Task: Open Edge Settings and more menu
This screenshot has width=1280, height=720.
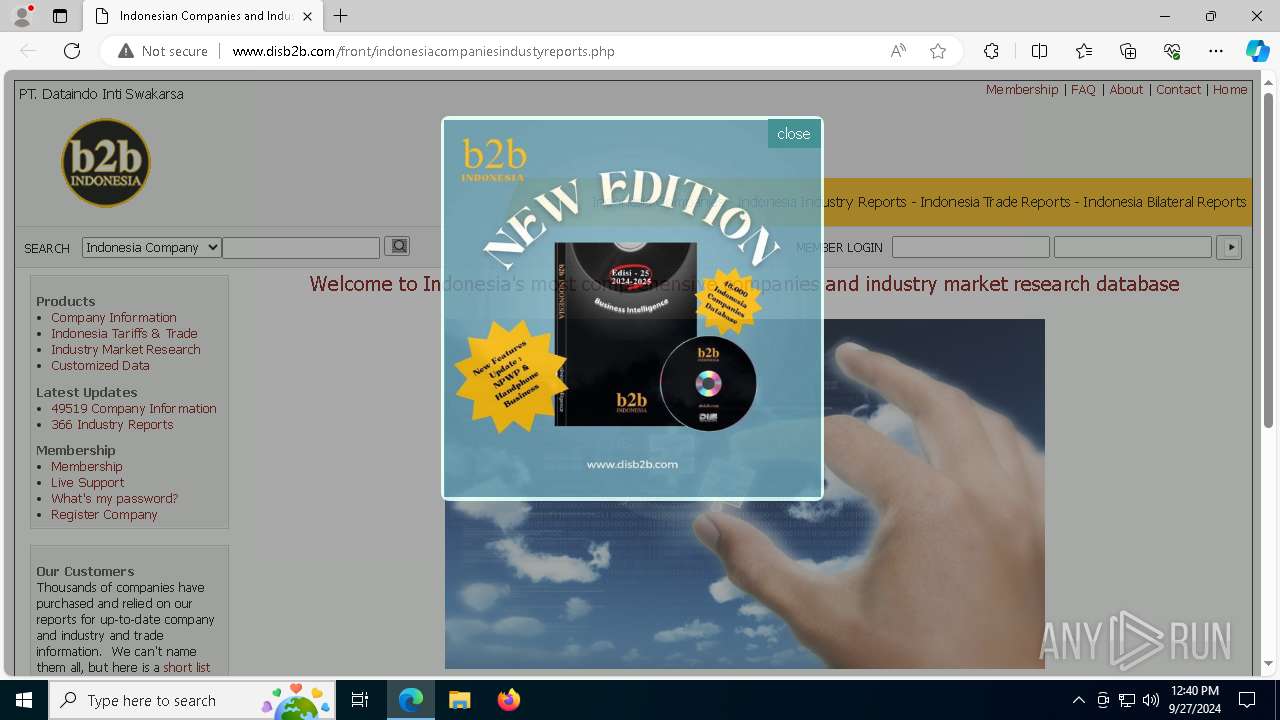Action: 1216,51
